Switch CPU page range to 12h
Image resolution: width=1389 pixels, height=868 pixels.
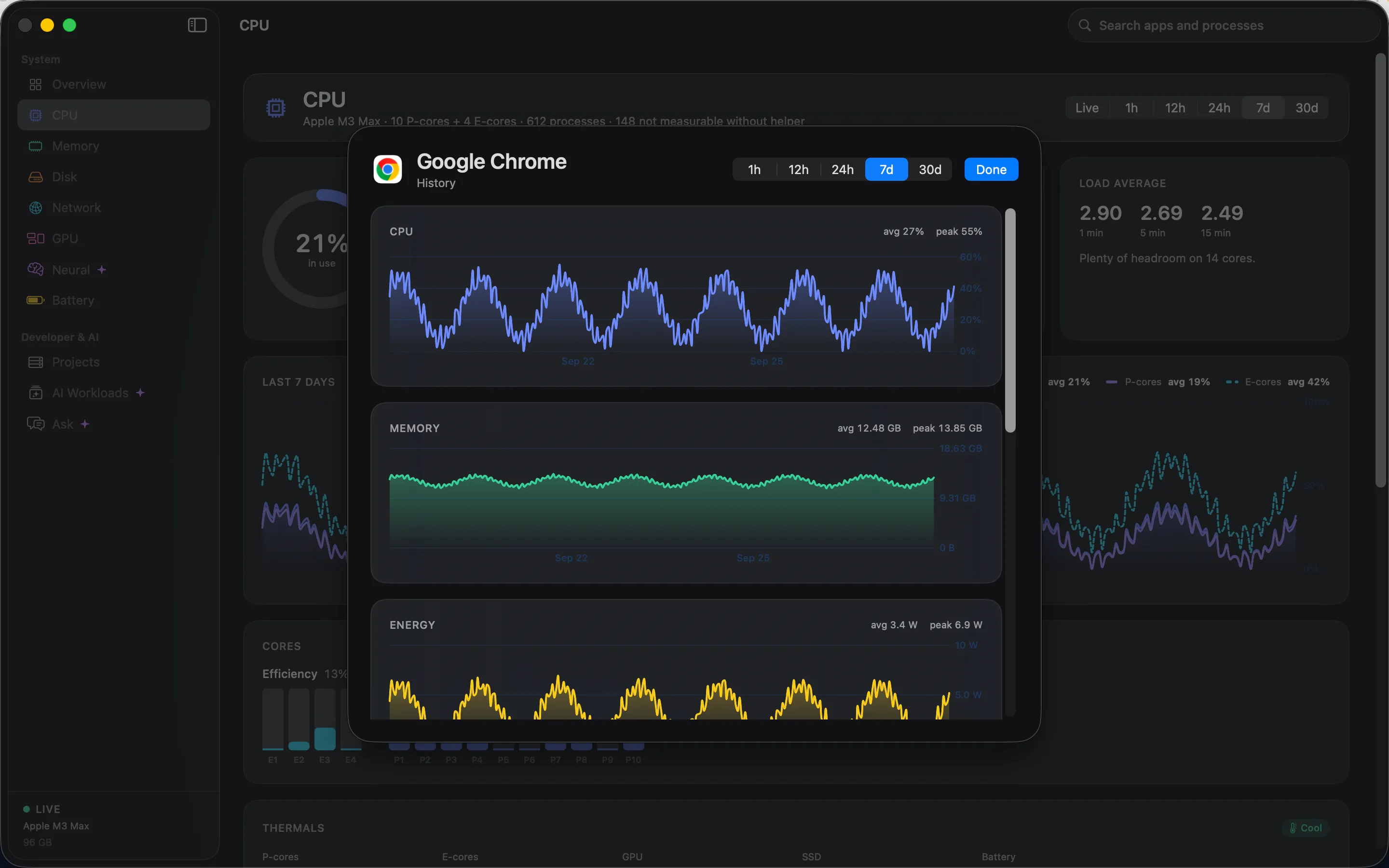click(x=1175, y=108)
